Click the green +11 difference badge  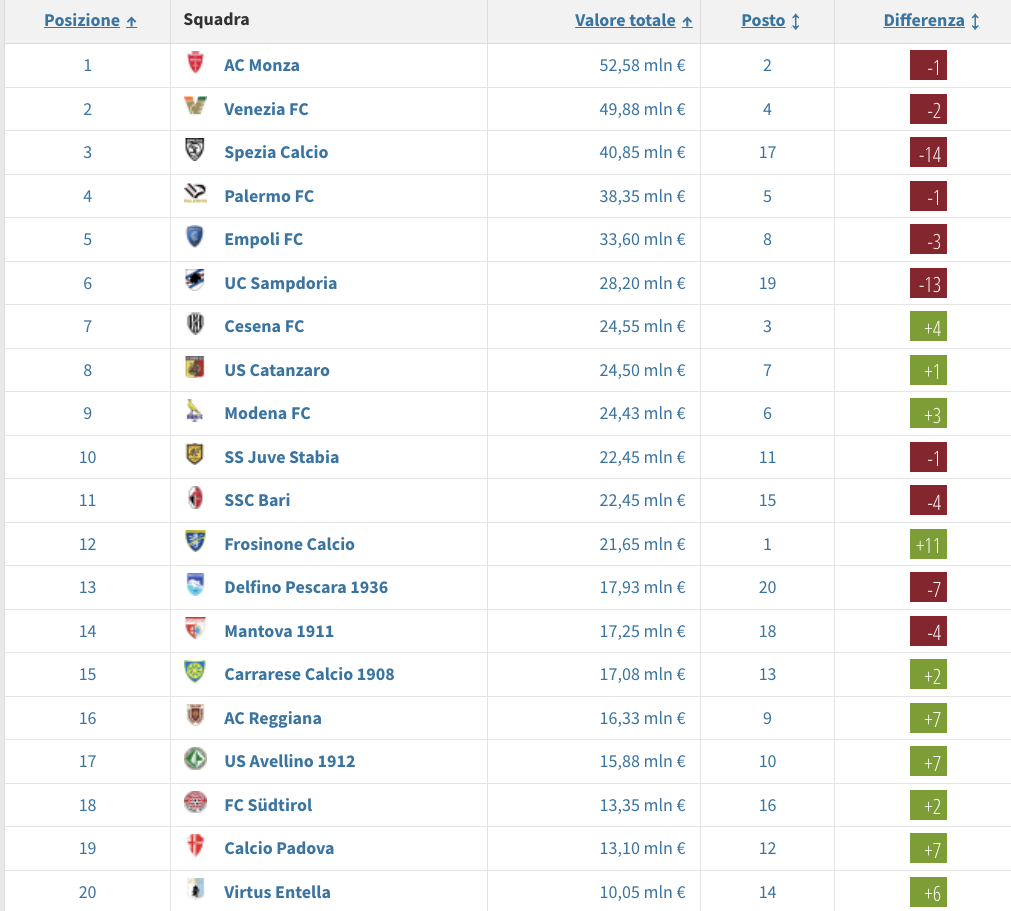tap(928, 545)
